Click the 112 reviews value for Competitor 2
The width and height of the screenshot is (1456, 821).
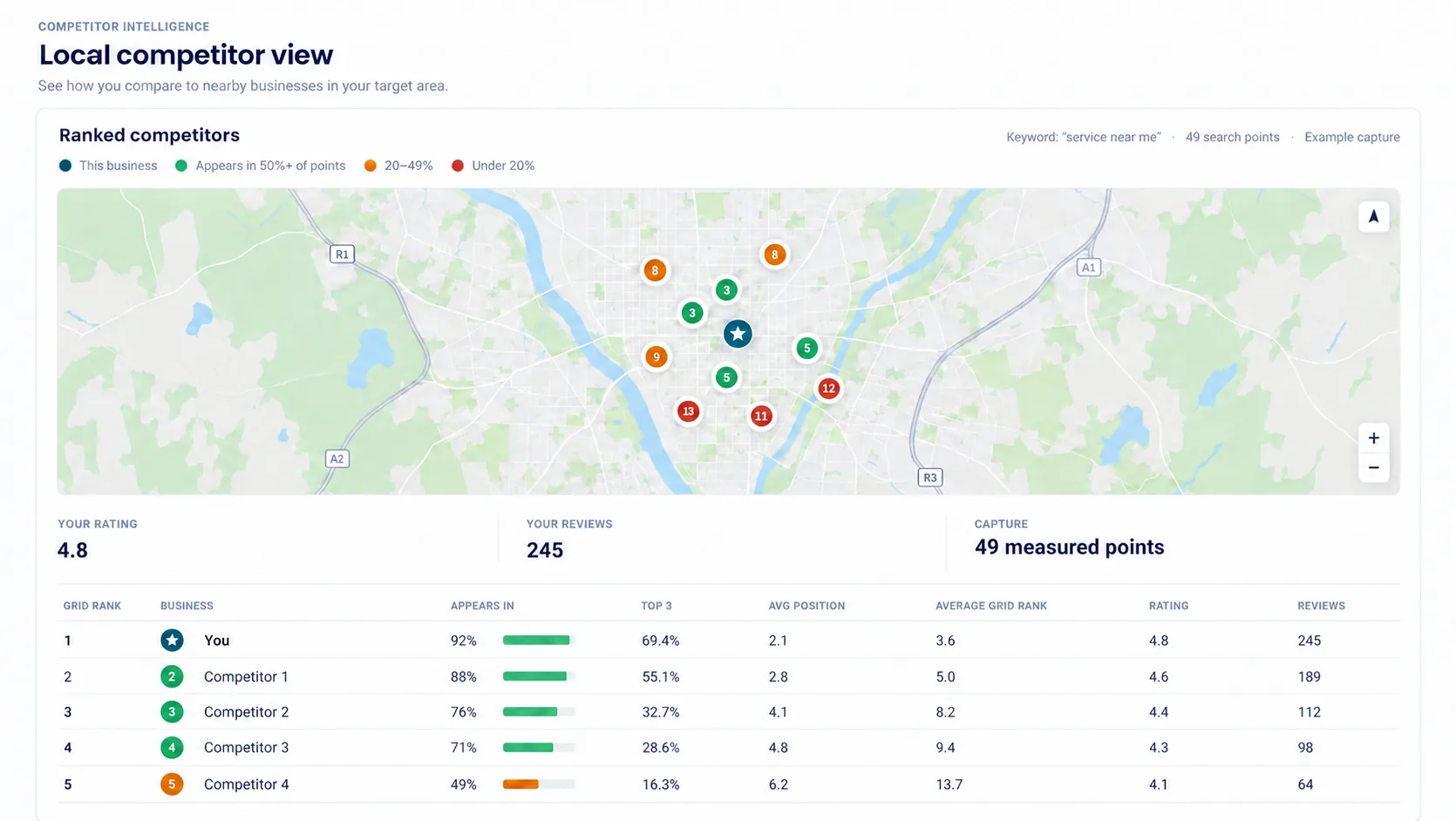pos(1309,712)
